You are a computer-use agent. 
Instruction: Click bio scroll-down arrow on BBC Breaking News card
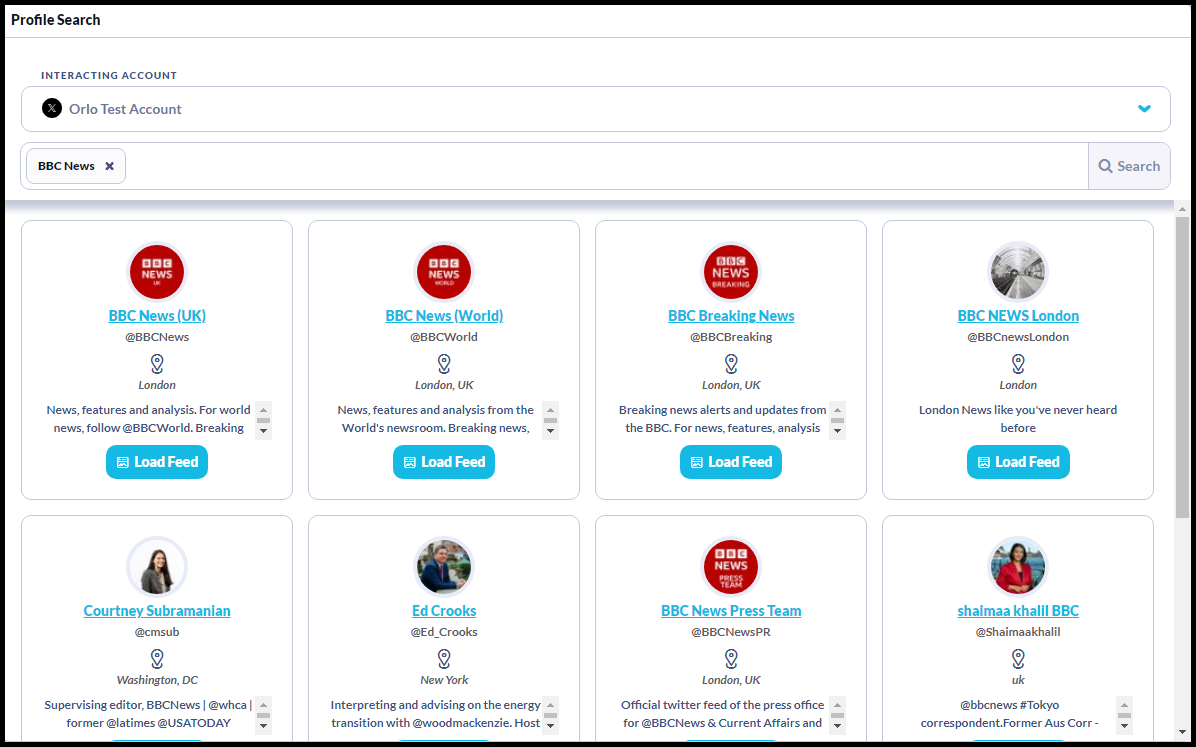coord(838,431)
